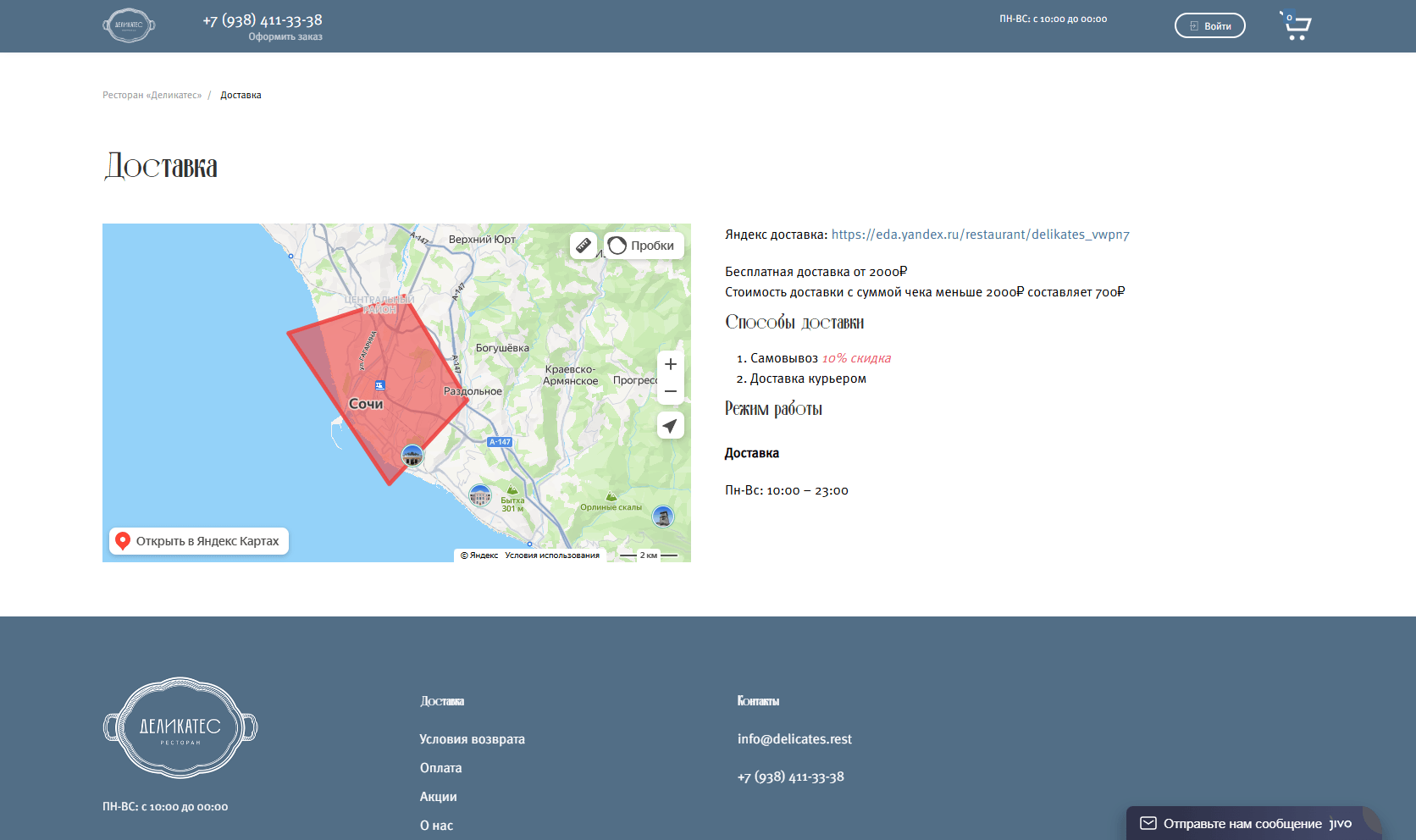The height and width of the screenshot is (840, 1416).
Task: Click the Режим работы heading
Action: coord(773,409)
